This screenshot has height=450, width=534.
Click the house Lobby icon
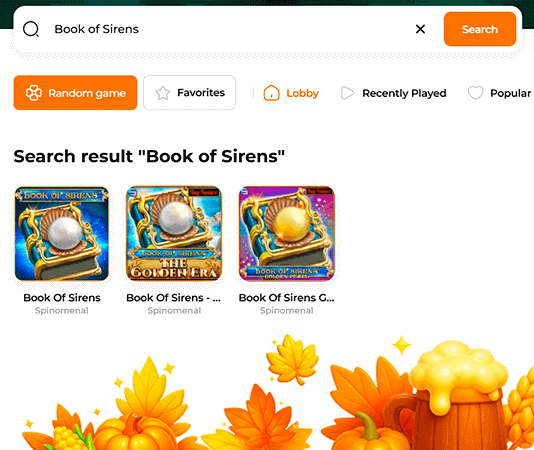(x=271, y=93)
